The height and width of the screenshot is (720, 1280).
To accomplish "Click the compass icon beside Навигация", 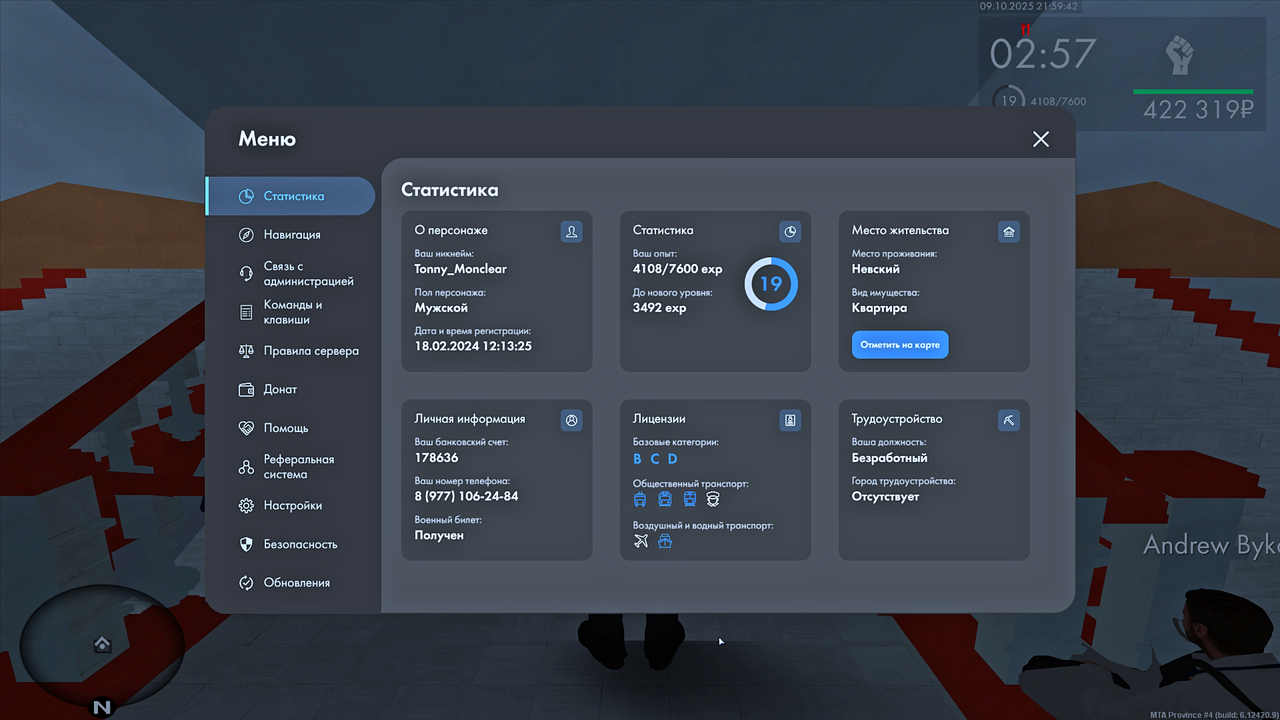I will click(x=246, y=235).
